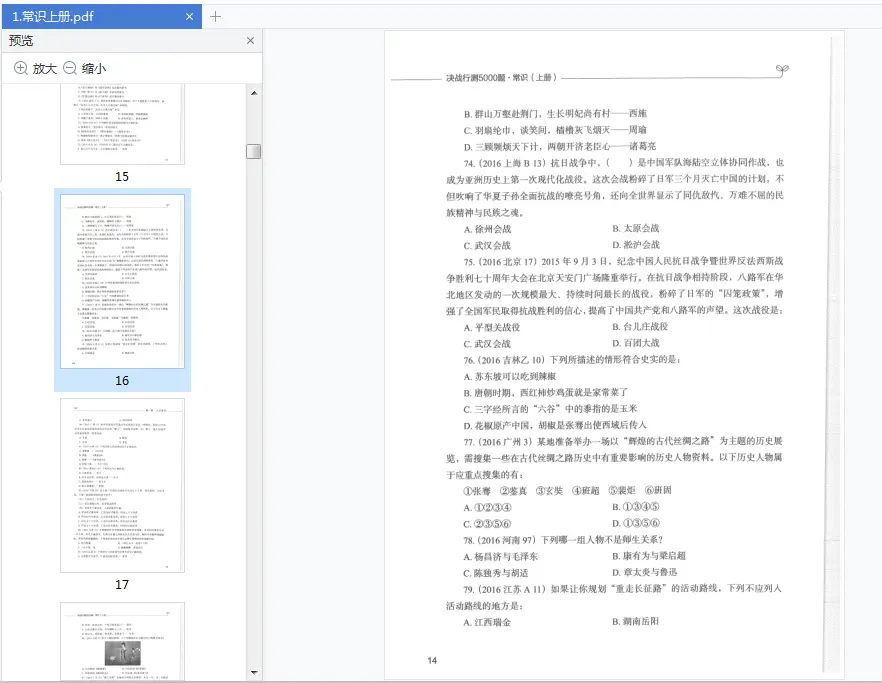Click option A. 苏东坡可以吃到辣椒

(510, 376)
